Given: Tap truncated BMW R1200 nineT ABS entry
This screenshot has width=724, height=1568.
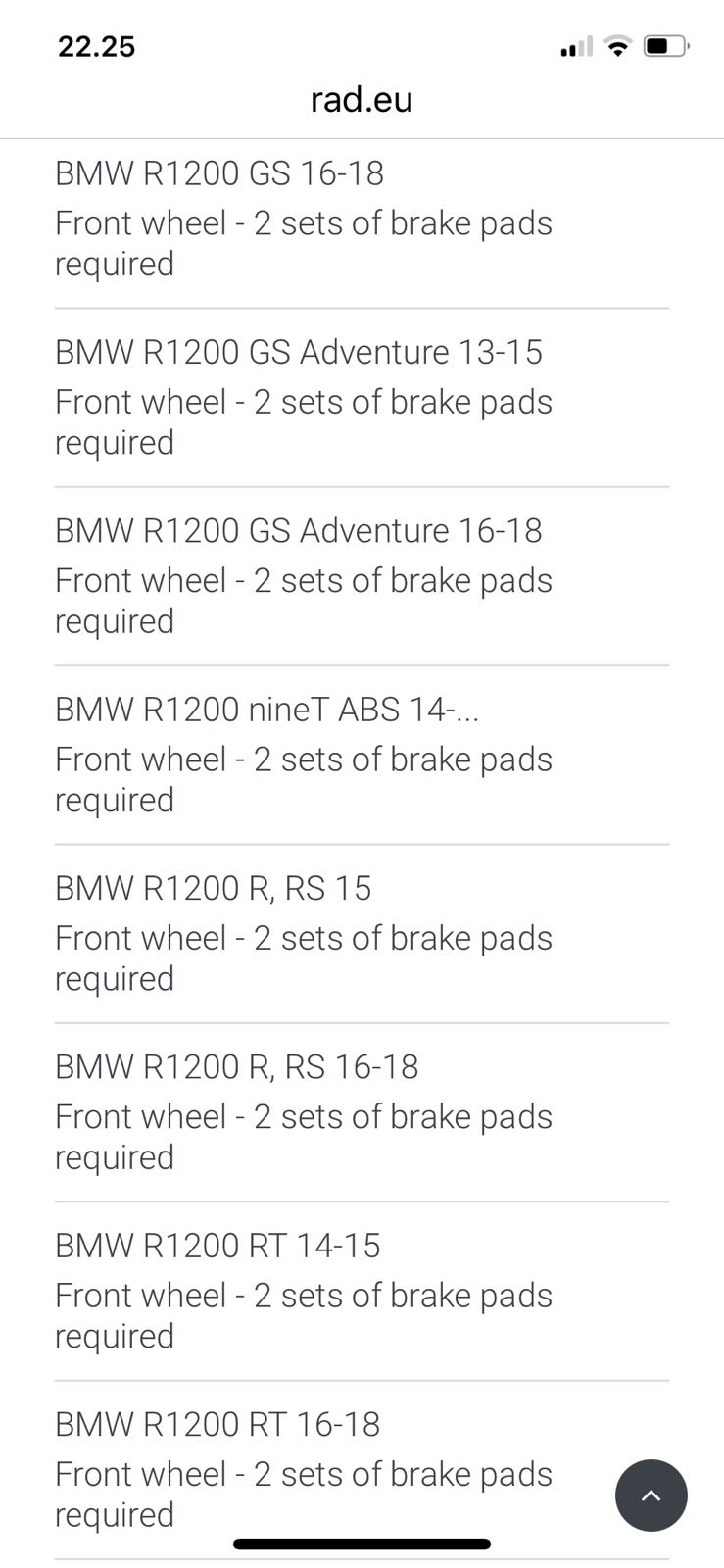Looking at the screenshot, I should click(266, 709).
